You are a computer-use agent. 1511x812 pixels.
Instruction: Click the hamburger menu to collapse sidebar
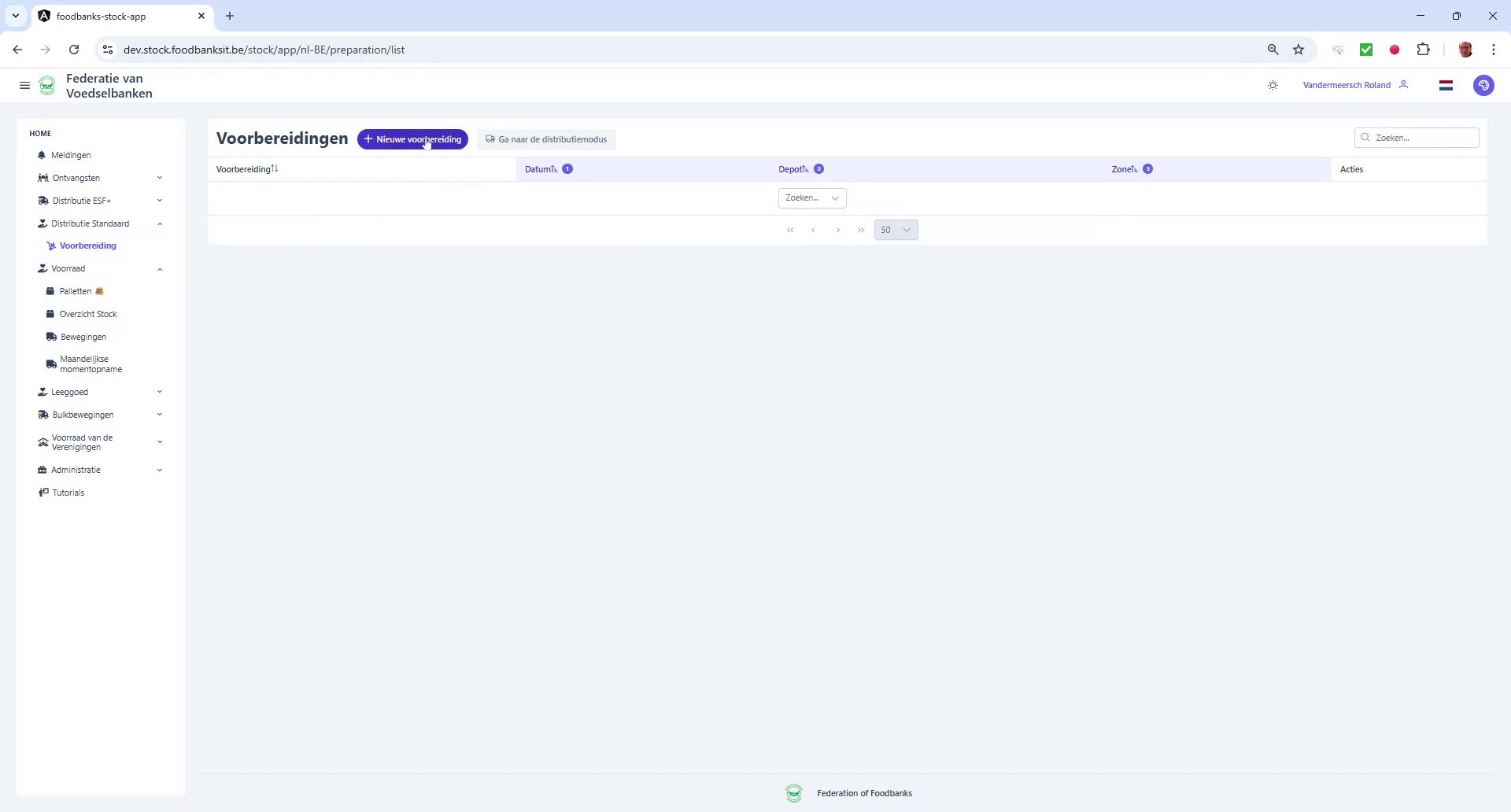coord(24,85)
